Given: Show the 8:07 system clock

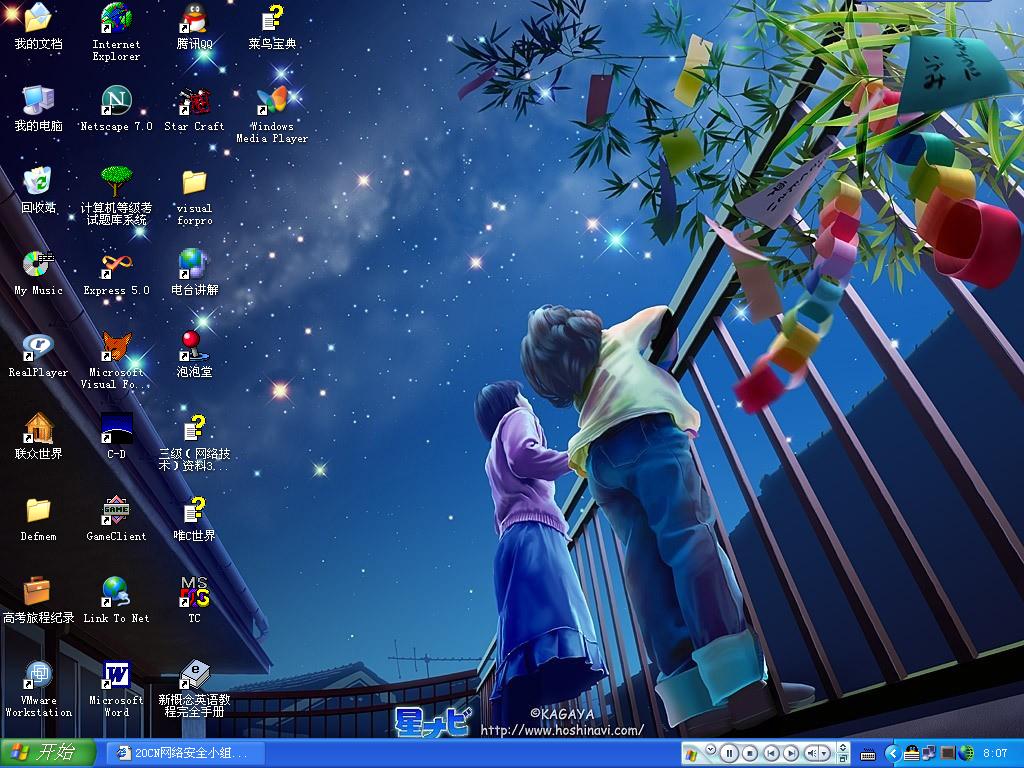Looking at the screenshot, I should (x=995, y=754).
